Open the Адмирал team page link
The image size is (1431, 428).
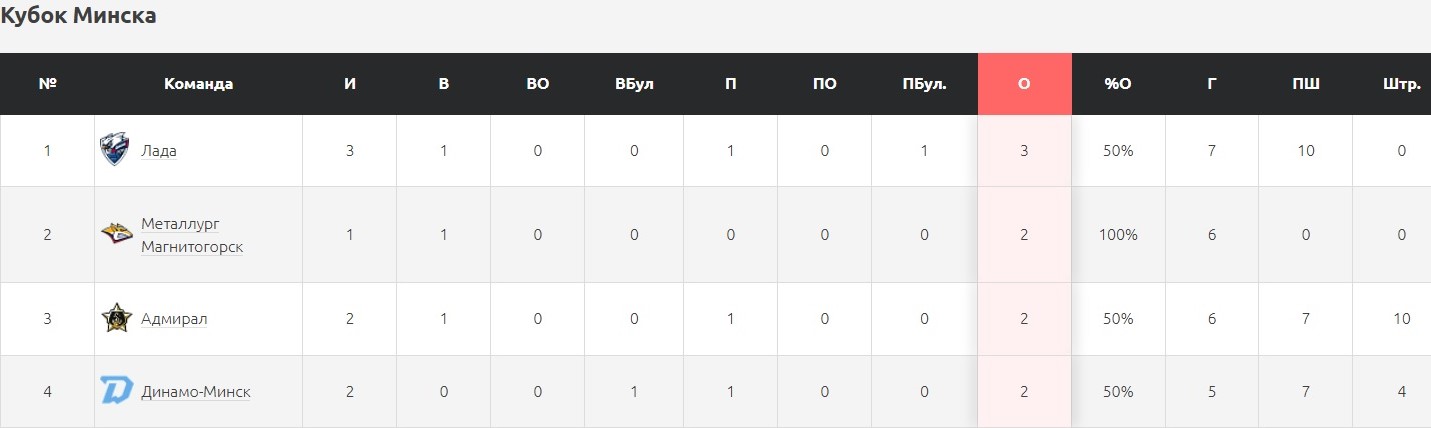[174, 319]
